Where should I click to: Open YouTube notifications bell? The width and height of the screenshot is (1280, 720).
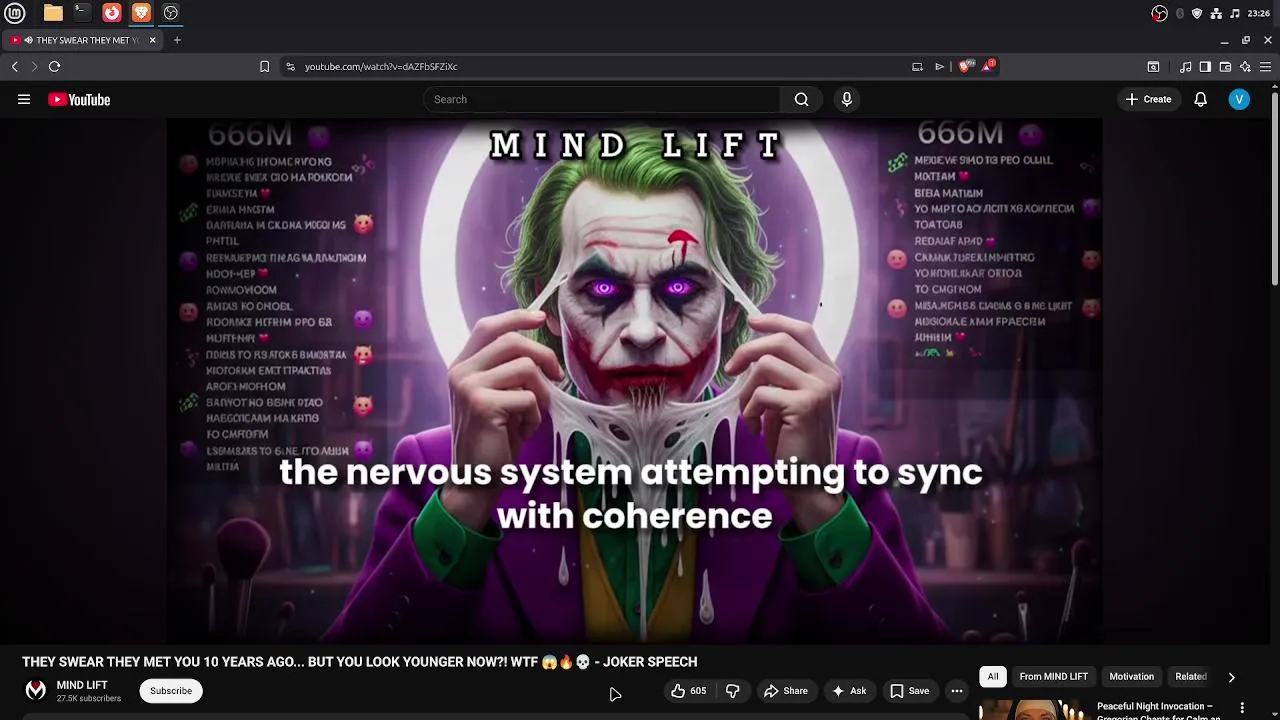coord(1200,99)
